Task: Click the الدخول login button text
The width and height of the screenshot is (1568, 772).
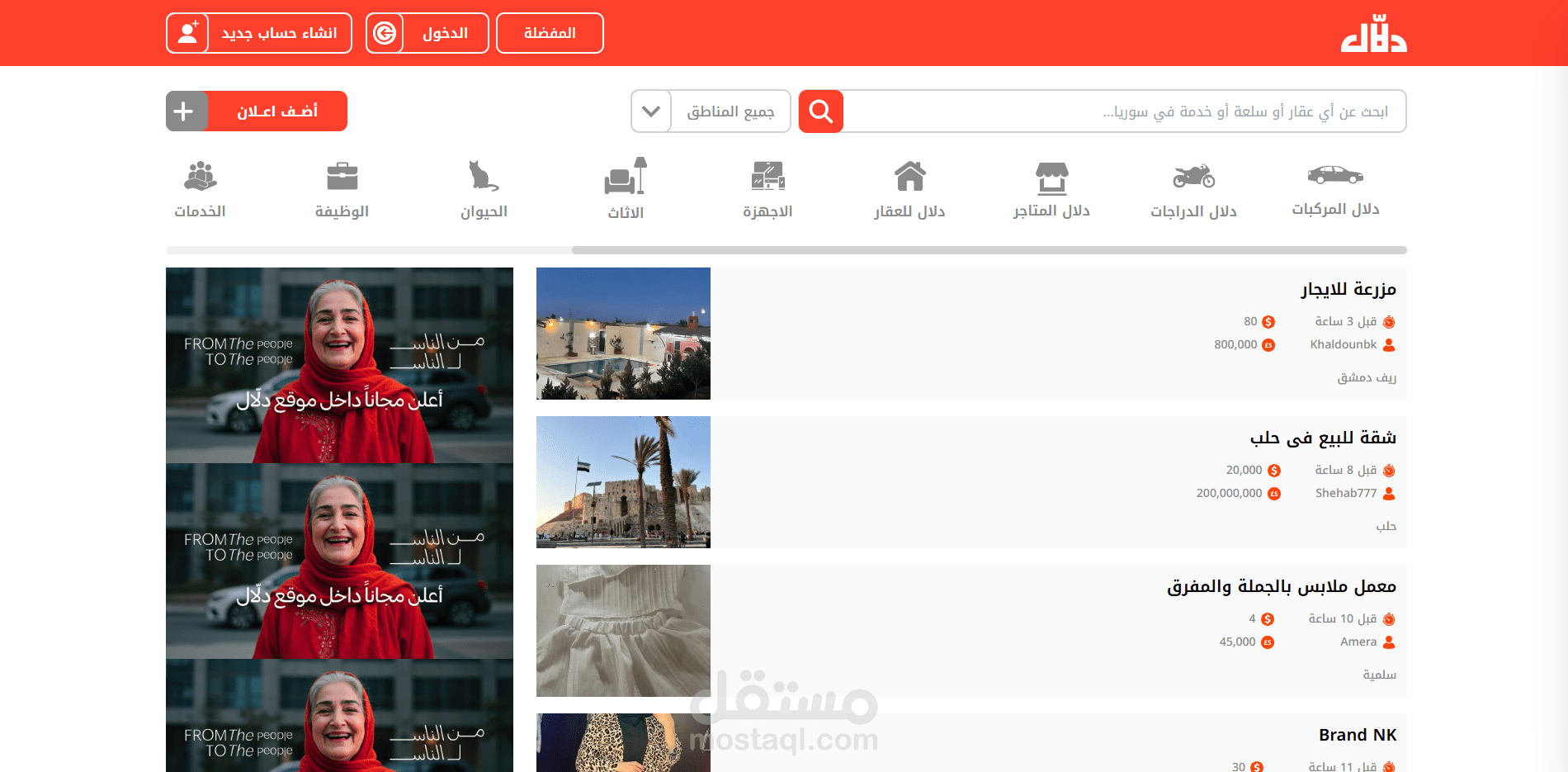Action: 446,33
